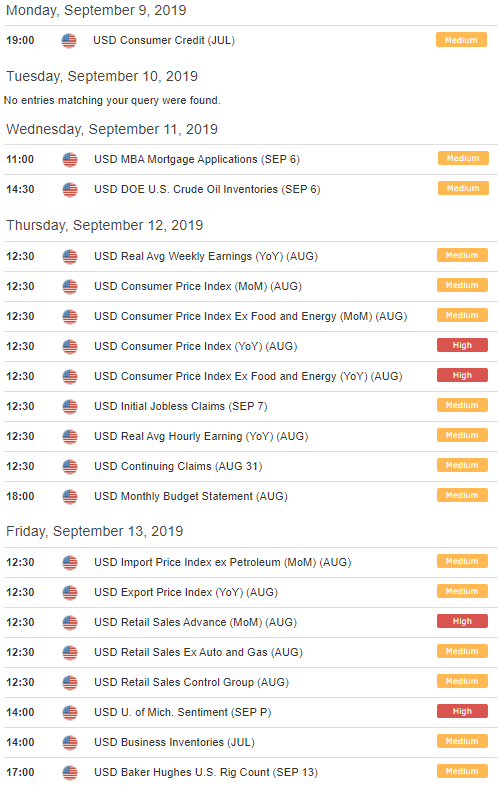The height and width of the screenshot is (786, 498).
Task: Open USD Retail Sales Control Group (AUG)
Action: (x=191, y=683)
